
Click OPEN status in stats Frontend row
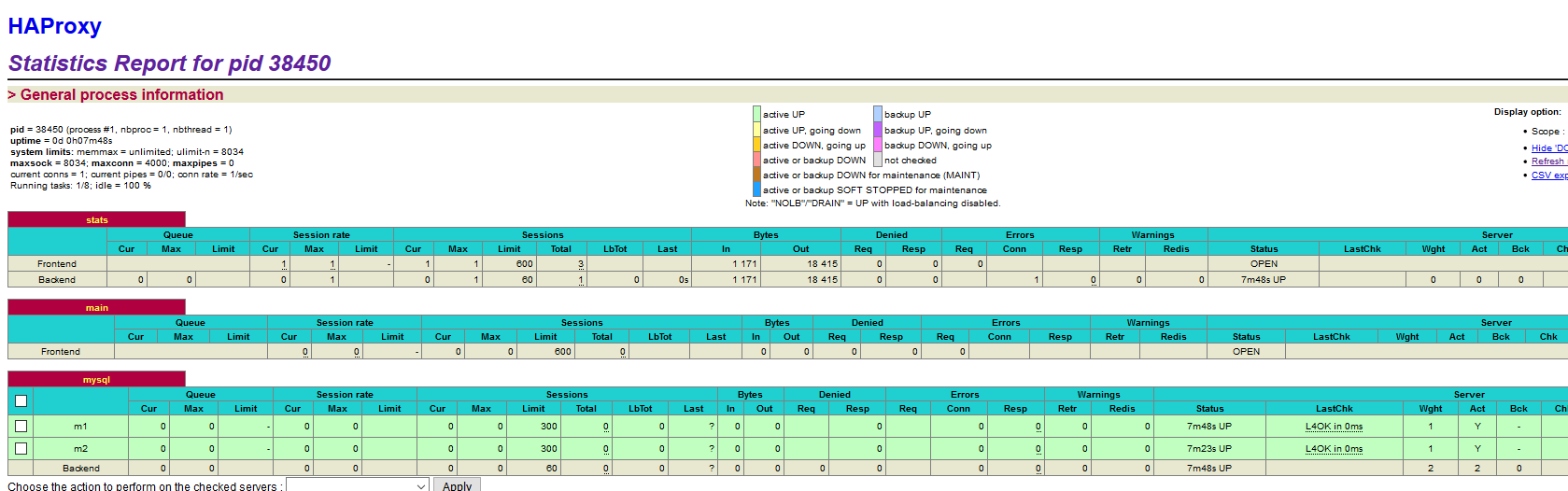pyautogui.click(x=1264, y=264)
